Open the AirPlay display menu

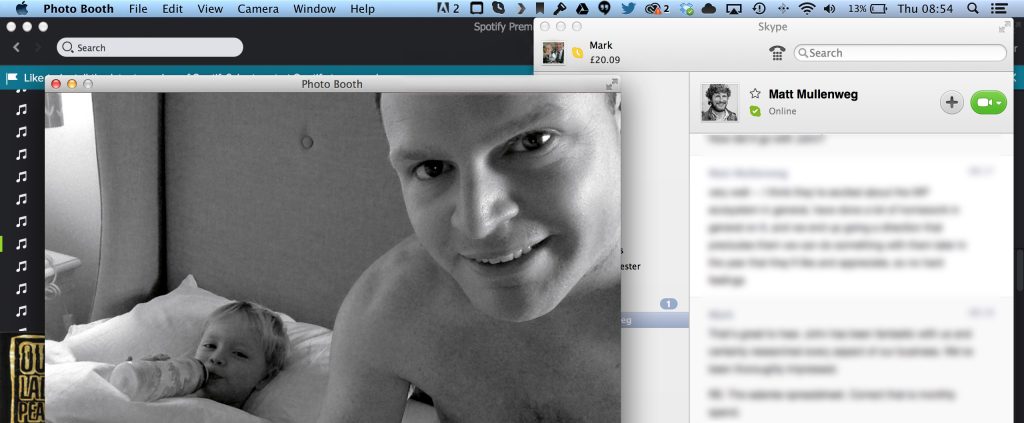pyautogui.click(x=734, y=8)
